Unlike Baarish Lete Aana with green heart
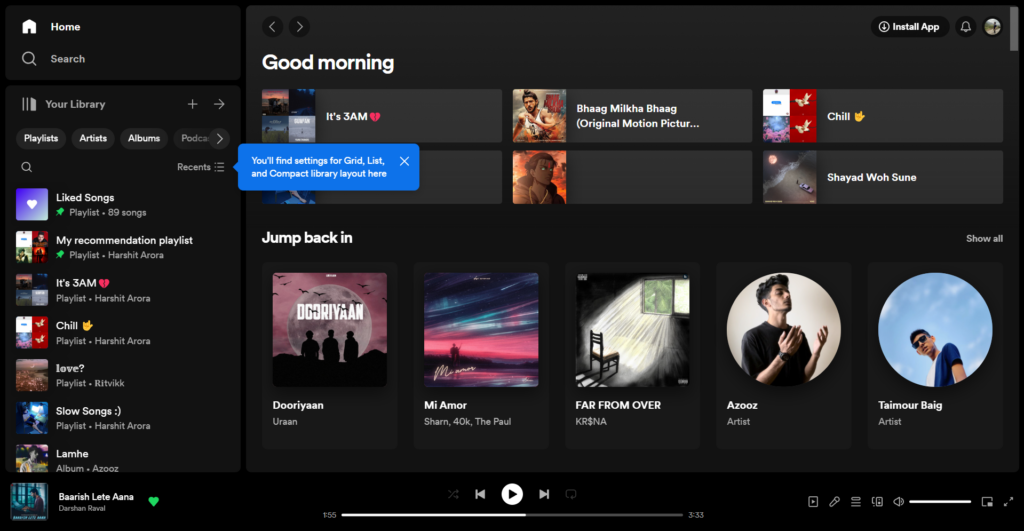Image resolution: width=1024 pixels, height=531 pixels. point(153,501)
